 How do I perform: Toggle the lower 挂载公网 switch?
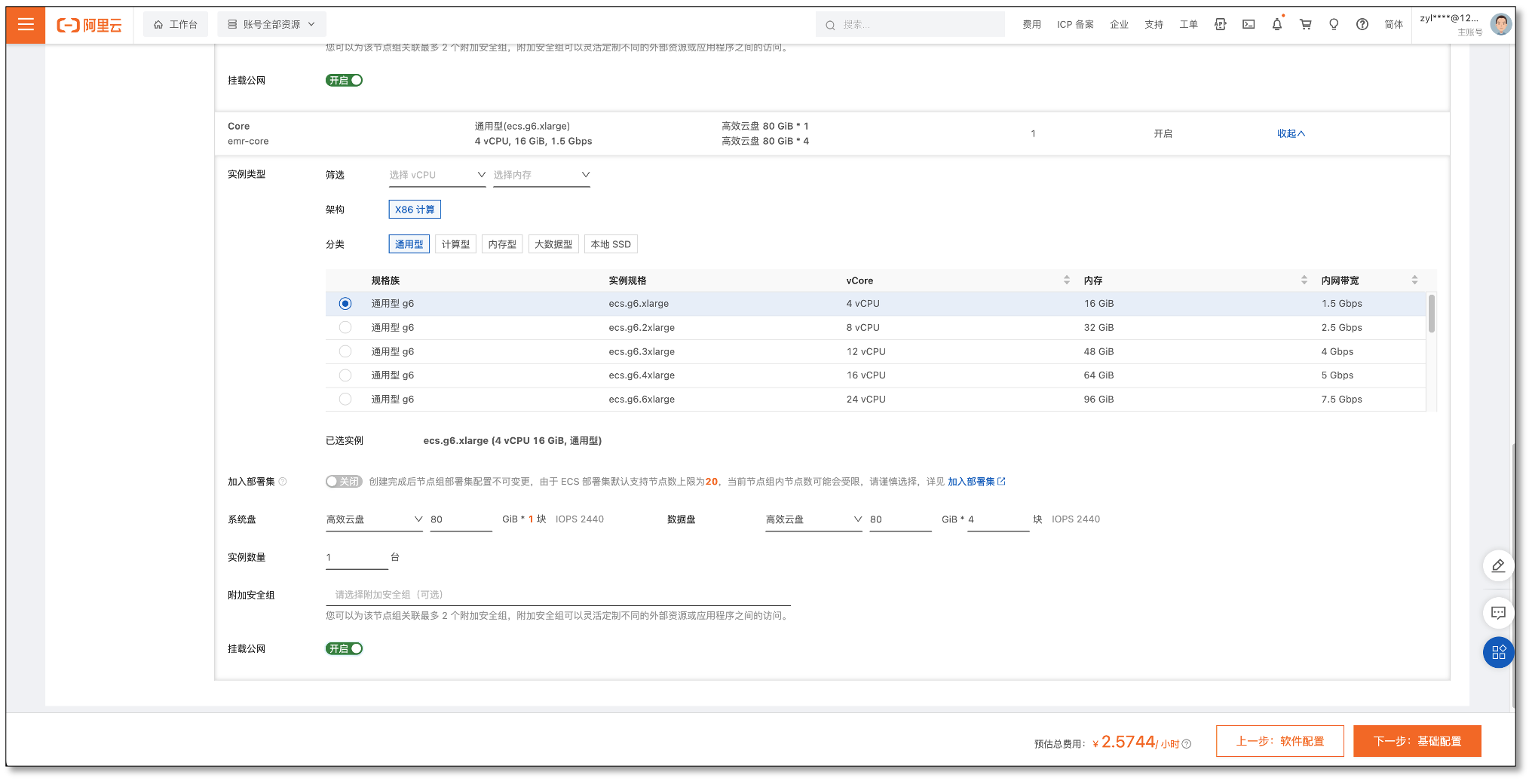[x=344, y=649]
